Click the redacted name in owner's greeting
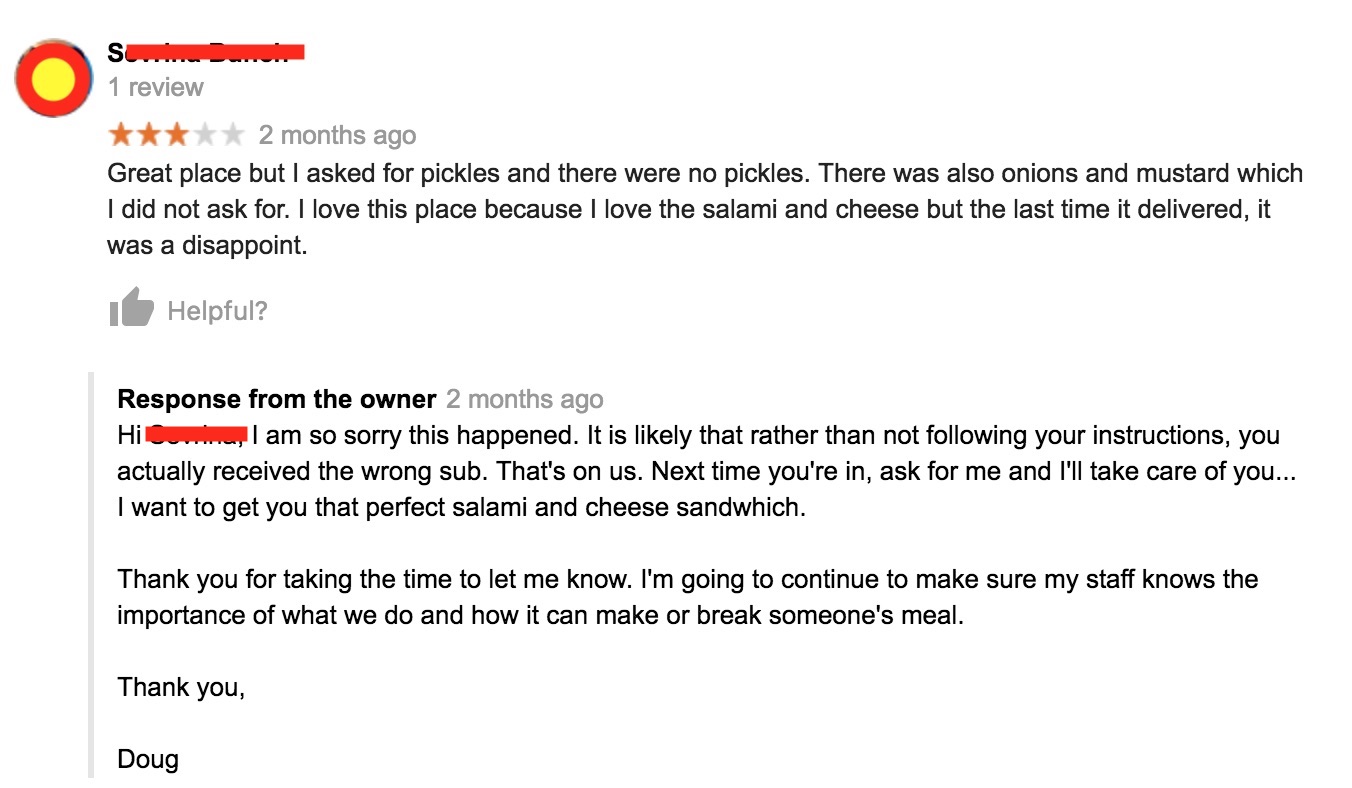The image size is (1352, 788). (x=196, y=435)
